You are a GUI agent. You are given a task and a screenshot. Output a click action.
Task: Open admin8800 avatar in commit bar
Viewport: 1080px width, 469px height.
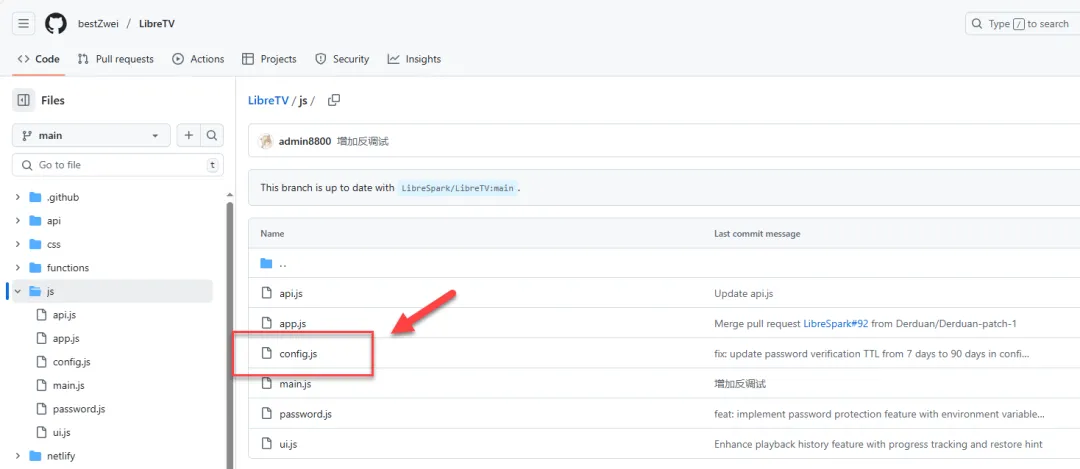(x=266, y=142)
